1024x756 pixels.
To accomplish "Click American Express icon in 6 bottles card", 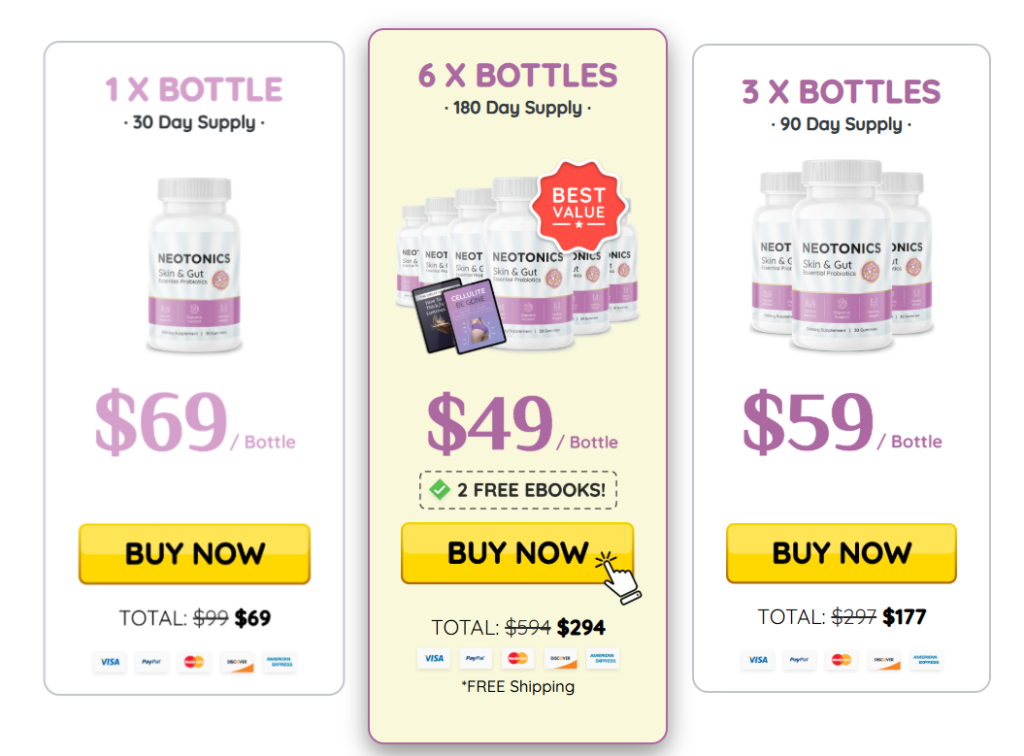I will (602, 659).
